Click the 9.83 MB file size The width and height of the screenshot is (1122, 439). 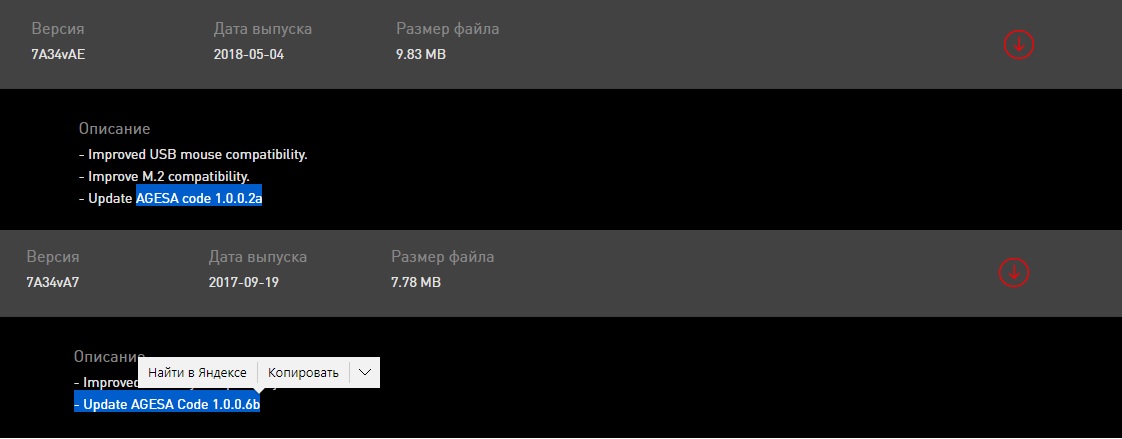click(421, 54)
